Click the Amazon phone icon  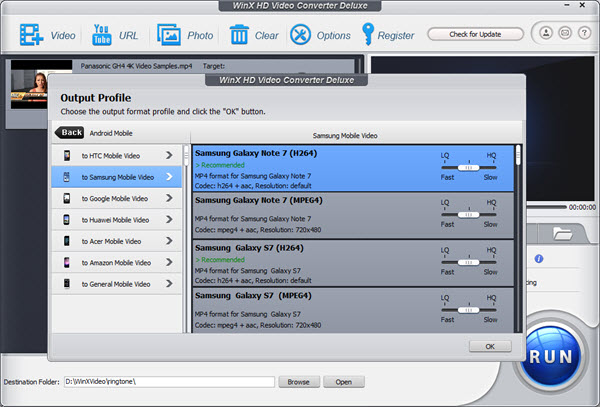pyautogui.click(x=67, y=262)
